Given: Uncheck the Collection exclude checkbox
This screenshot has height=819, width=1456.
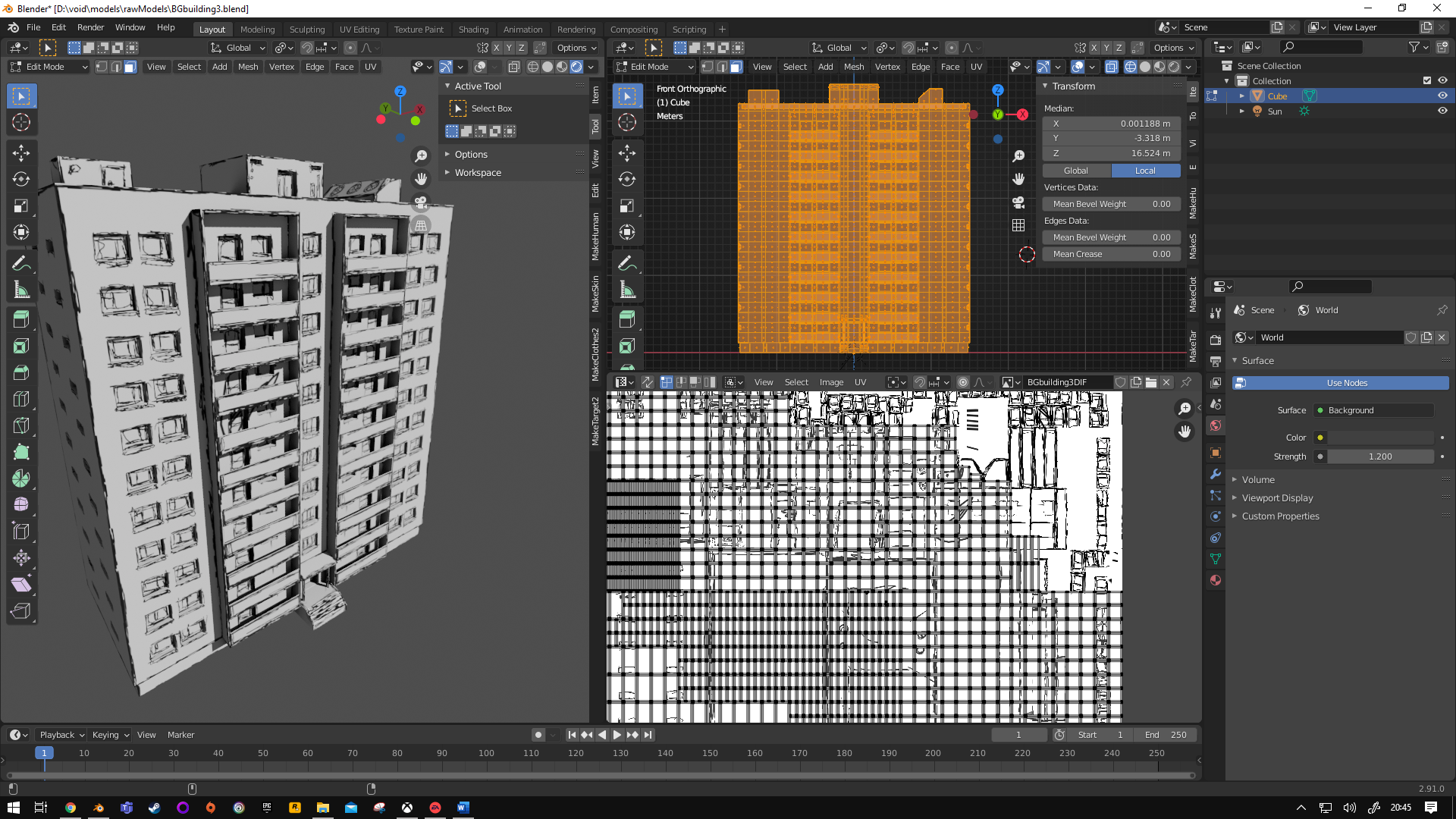Looking at the screenshot, I should [x=1426, y=80].
